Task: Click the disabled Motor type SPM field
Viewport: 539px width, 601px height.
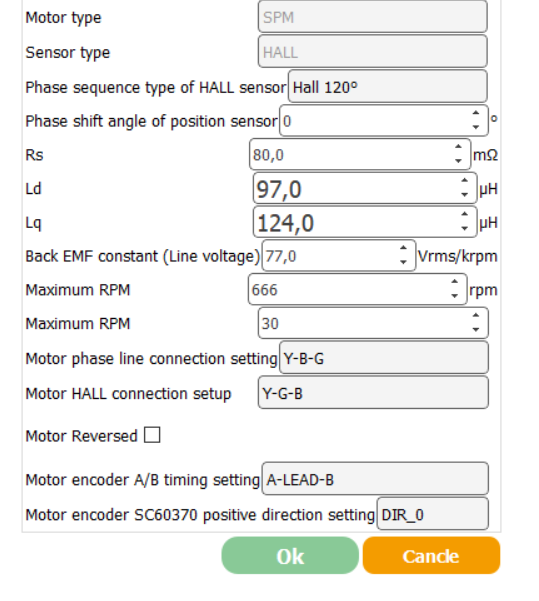Action: 373,16
